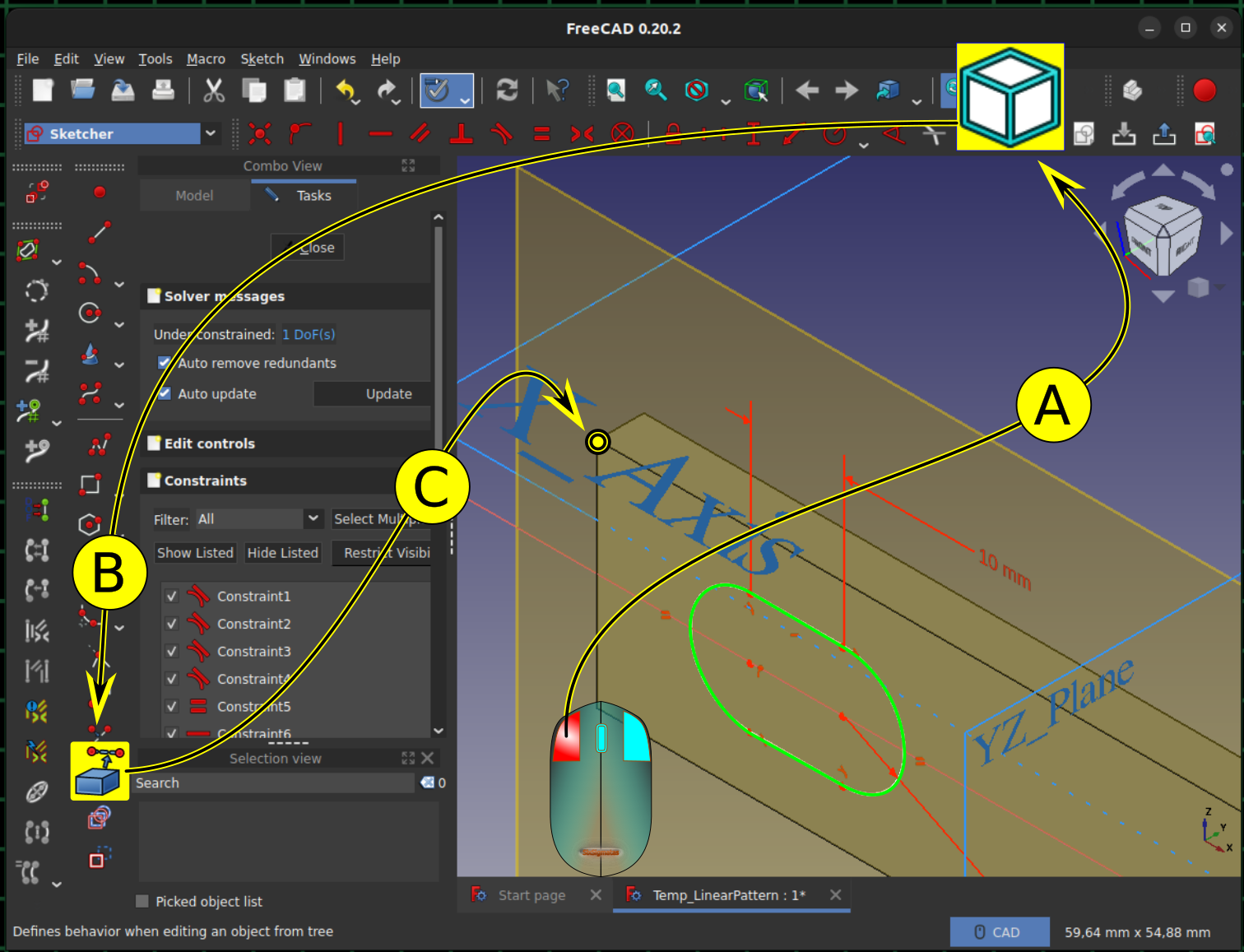Screen dimensions: 1244x952
Task: Toggle the bounding box selection icon
Action: (x=756, y=90)
